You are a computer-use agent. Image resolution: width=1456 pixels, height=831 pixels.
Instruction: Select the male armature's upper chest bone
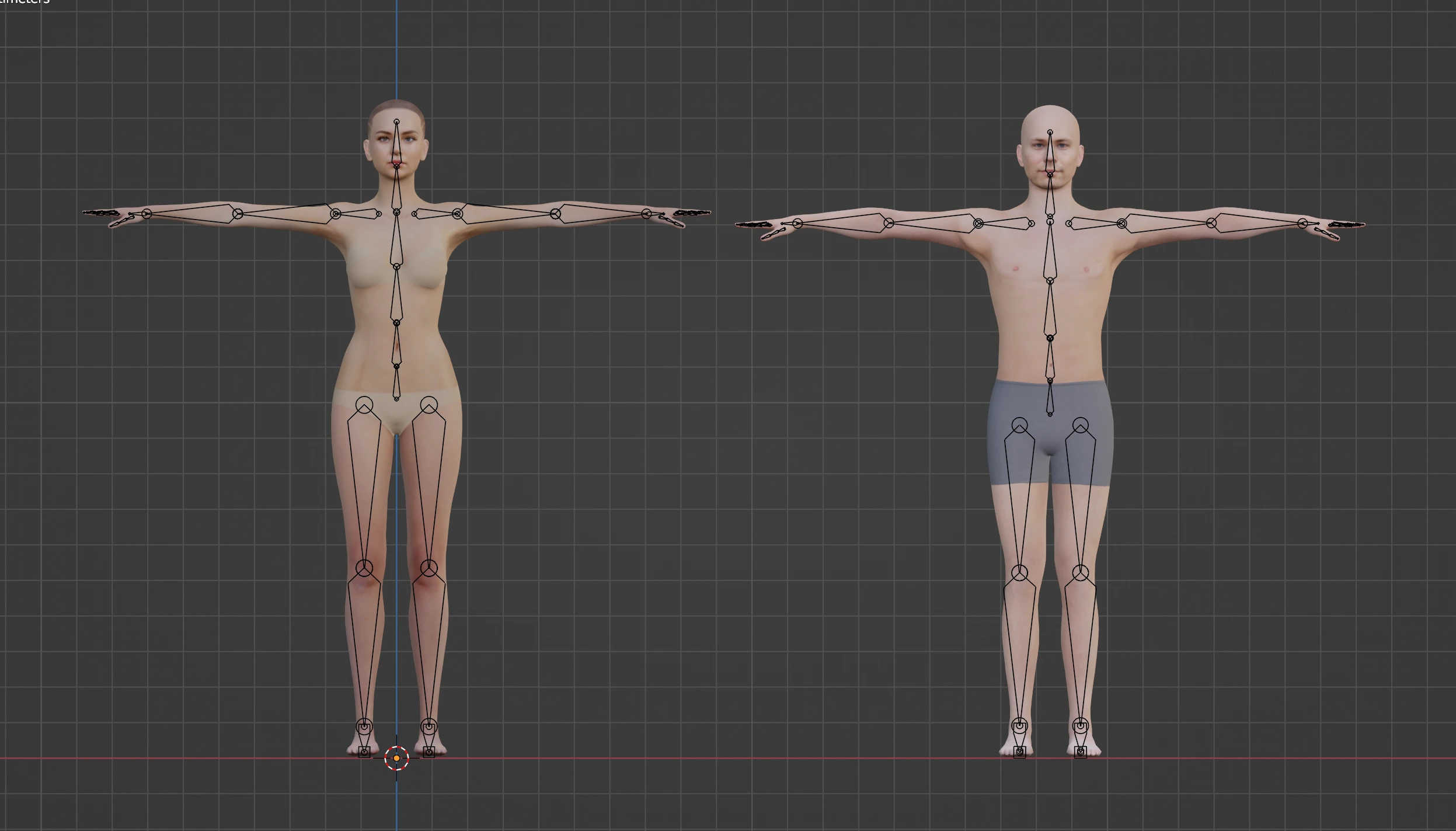click(1050, 250)
